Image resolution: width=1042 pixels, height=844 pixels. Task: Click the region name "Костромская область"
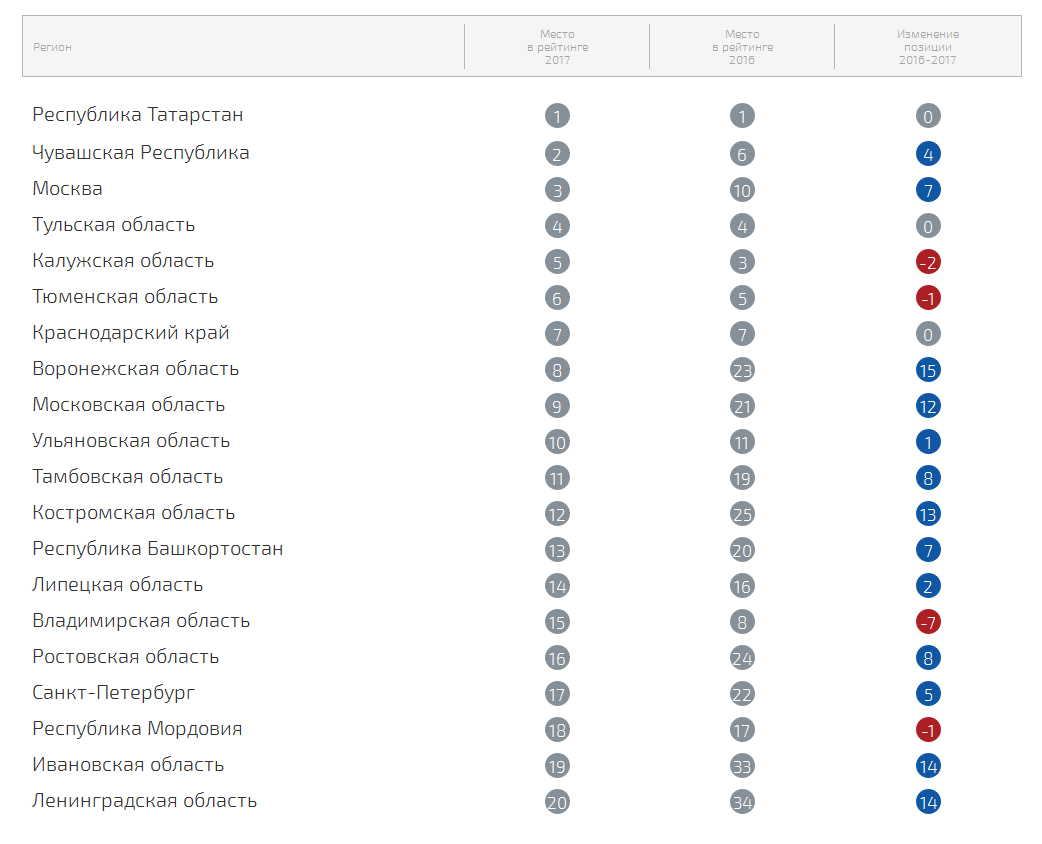(x=134, y=512)
